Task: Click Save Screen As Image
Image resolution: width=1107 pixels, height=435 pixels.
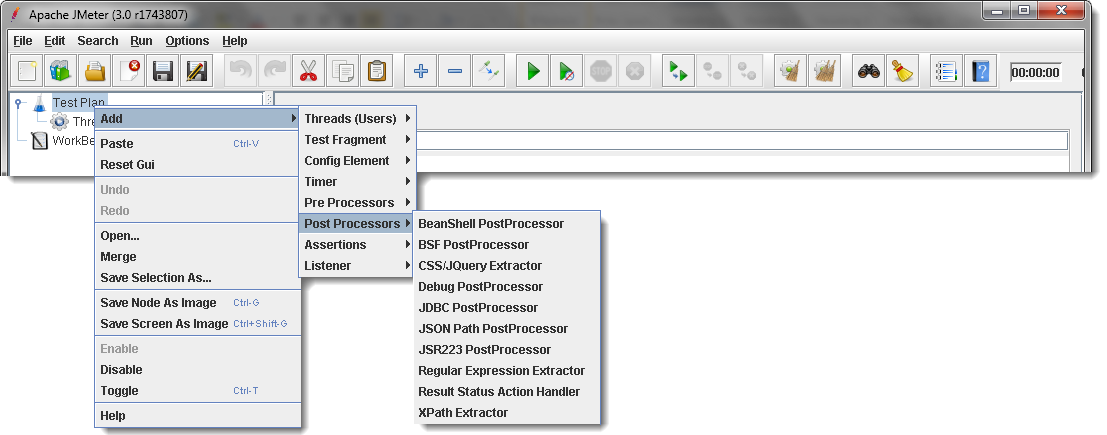Action: click(x=198, y=324)
